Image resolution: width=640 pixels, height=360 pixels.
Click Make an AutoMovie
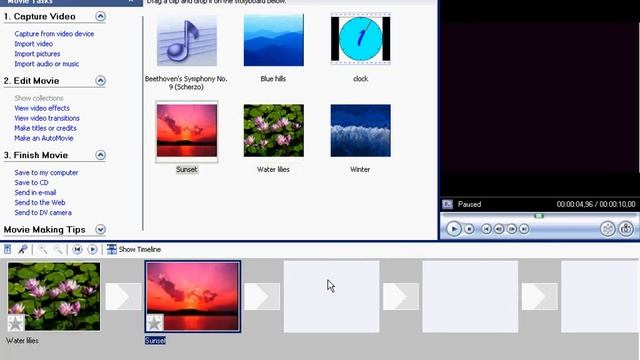pyautogui.click(x=44, y=138)
